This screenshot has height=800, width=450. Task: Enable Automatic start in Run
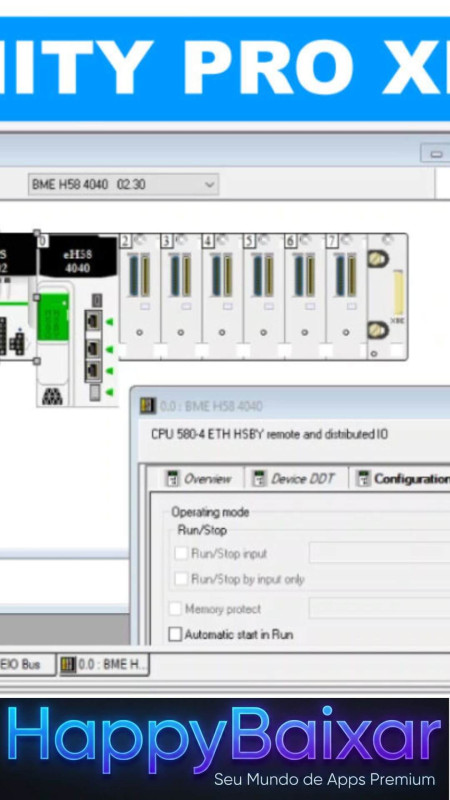tap(175, 634)
